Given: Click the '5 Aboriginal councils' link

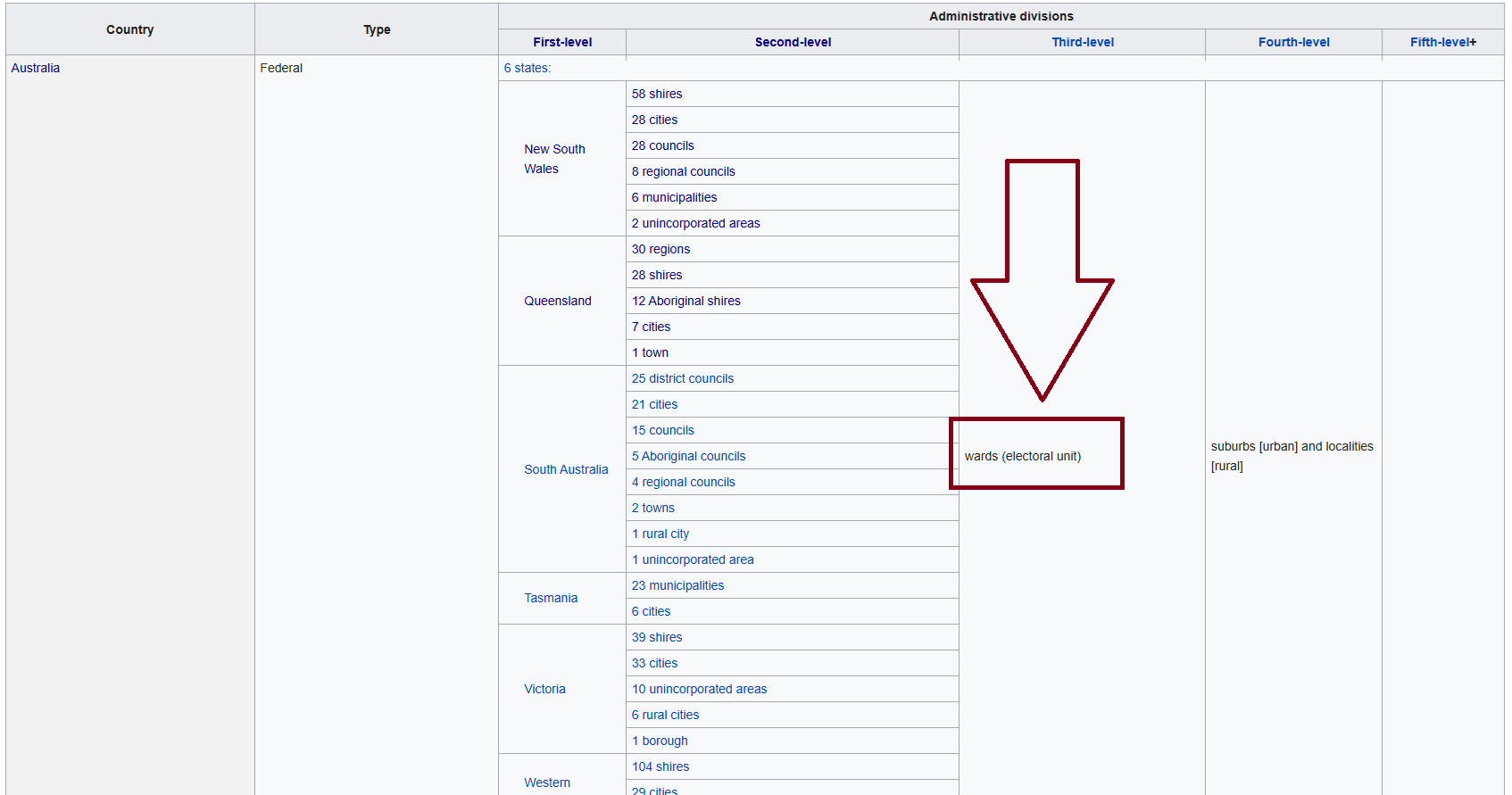Looking at the screenshot, I should click(x=688, y=456).
